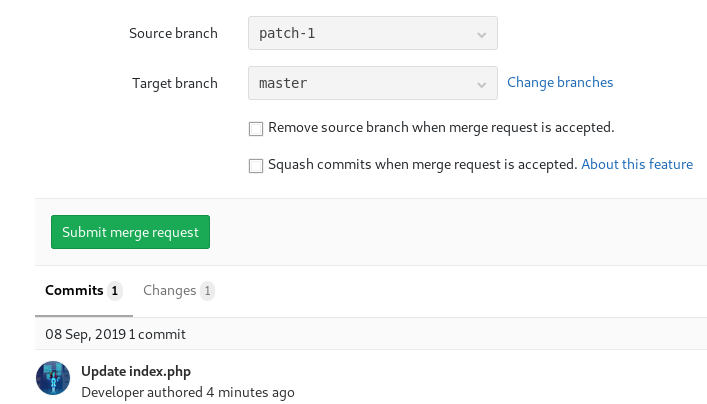Enable the Squash commits checkbox
Image resolution: width=707 pixels, height=404 pixels.
coord(256,165)
